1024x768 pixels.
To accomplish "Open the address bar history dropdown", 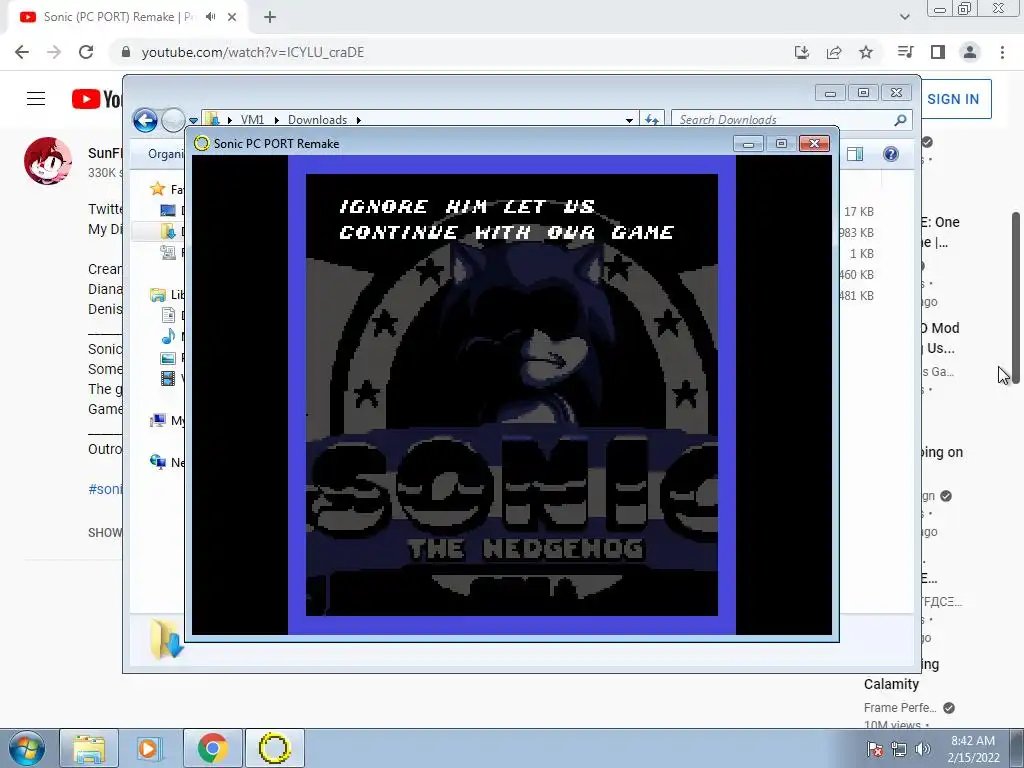I will [629, 120].
